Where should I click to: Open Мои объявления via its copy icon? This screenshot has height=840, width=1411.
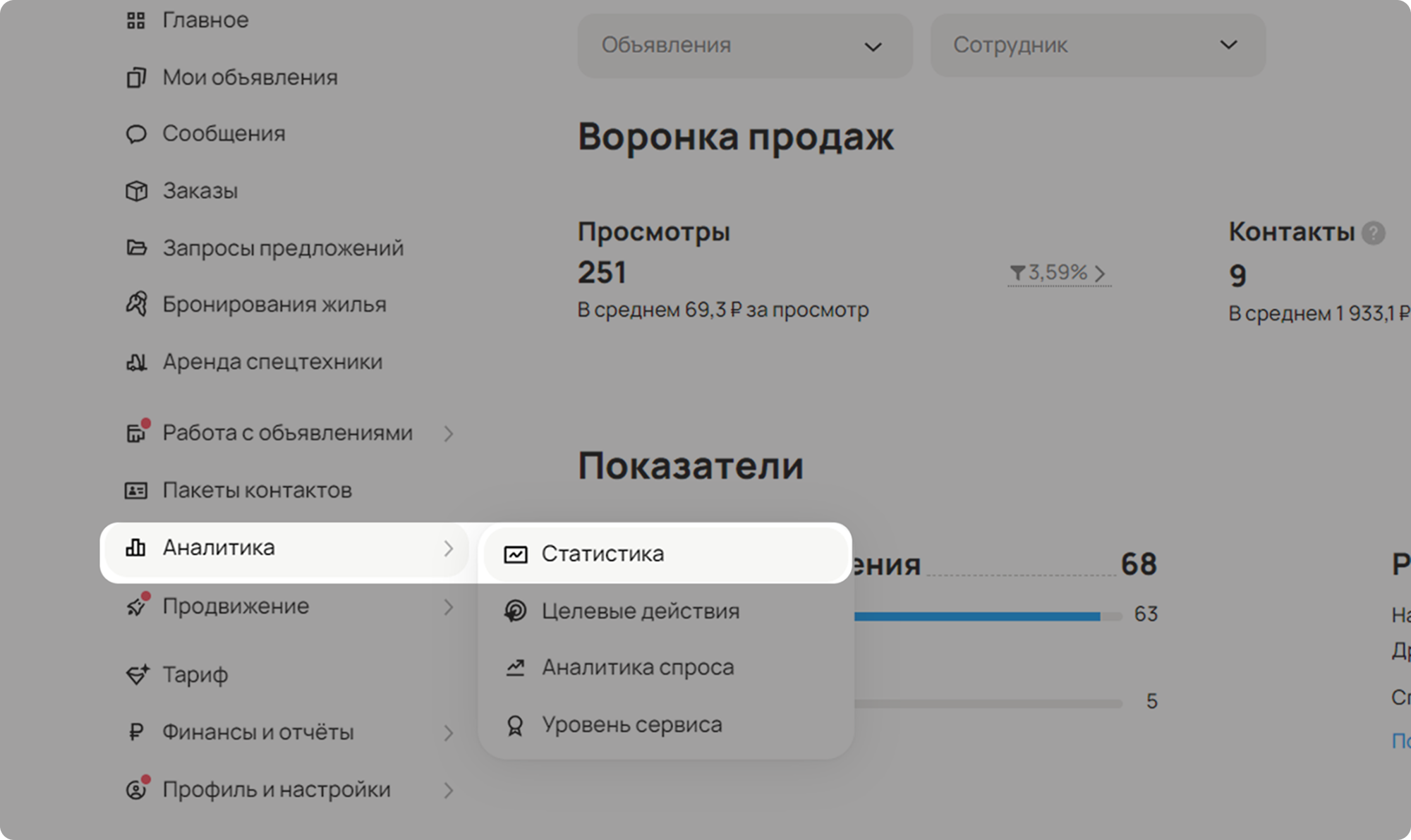[x=136, y=78]
